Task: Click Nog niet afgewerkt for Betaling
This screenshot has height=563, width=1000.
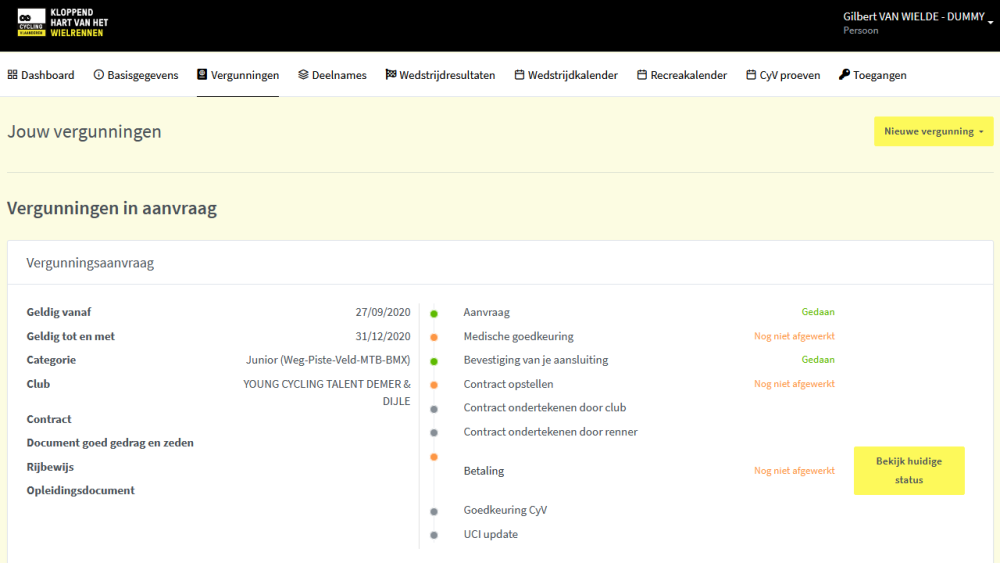Action: [x=794, y=471]
